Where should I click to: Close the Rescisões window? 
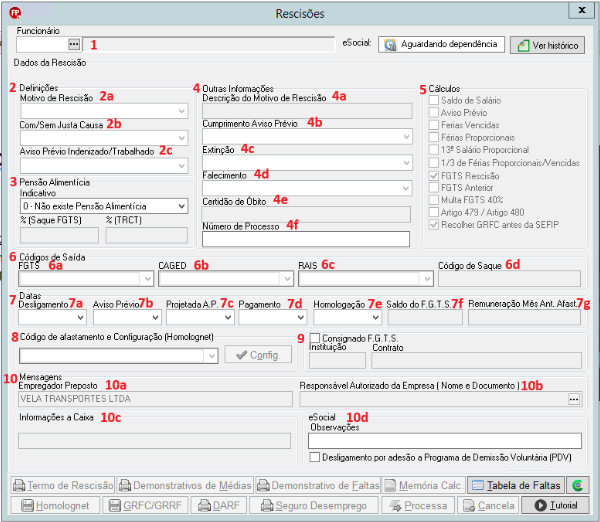[x=581, y=10]
